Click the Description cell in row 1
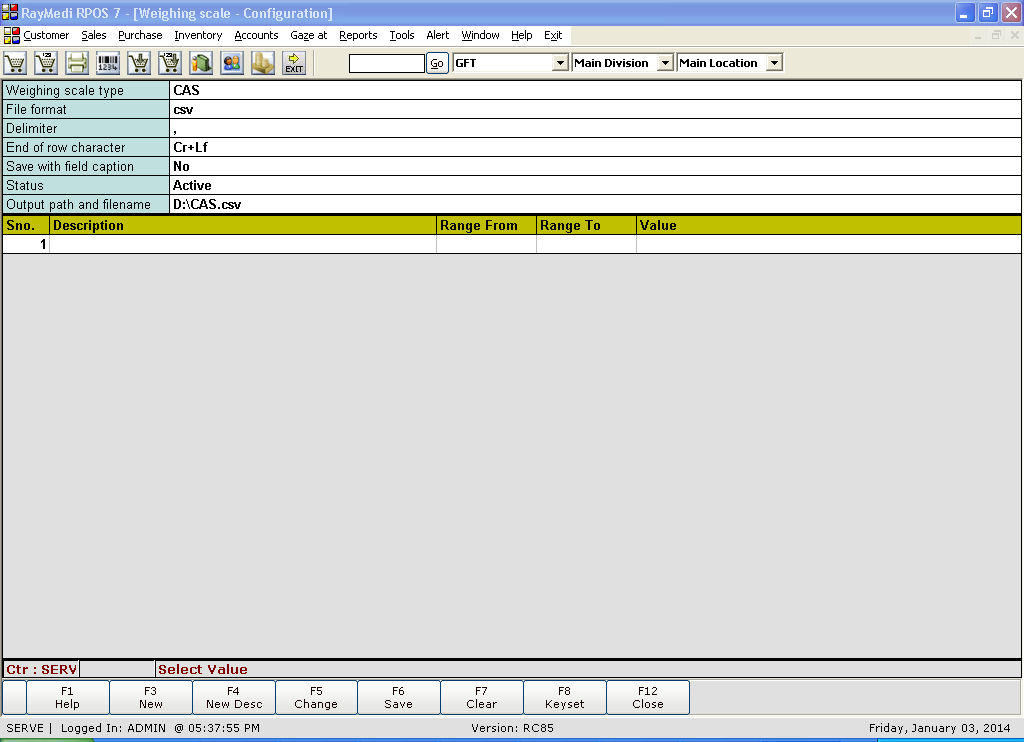1024x742 pixels. click(x=243, y=244)
